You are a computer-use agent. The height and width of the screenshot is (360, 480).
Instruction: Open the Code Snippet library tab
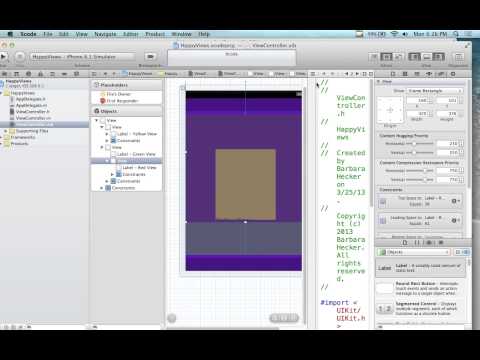[x=417, y=243]
